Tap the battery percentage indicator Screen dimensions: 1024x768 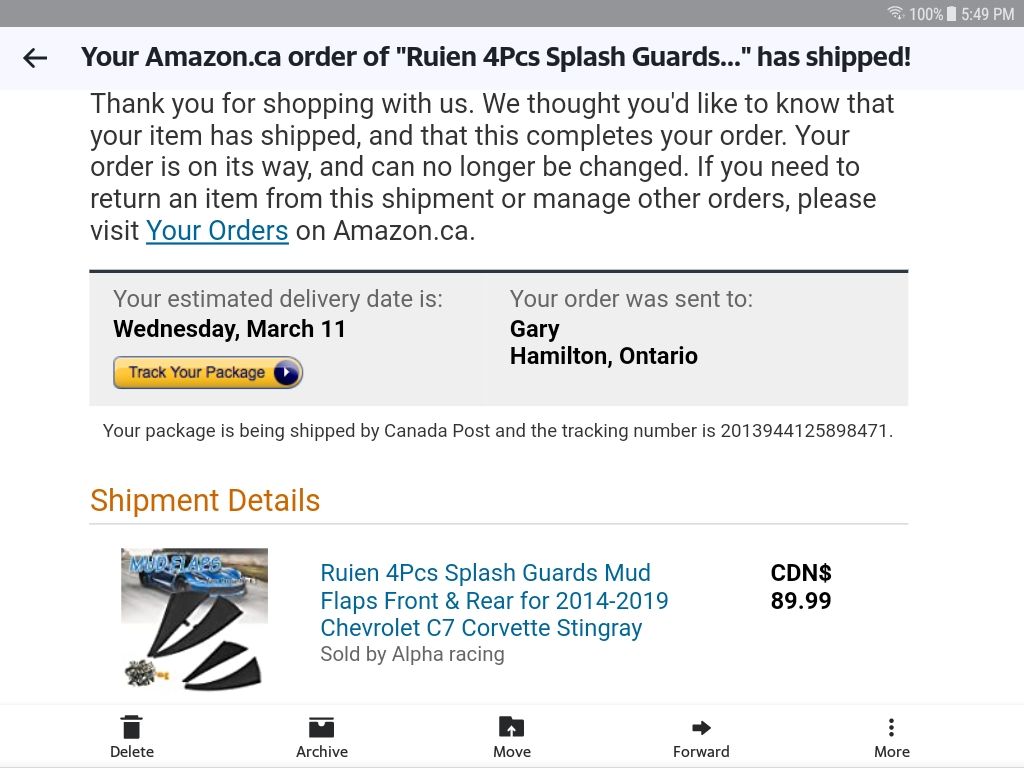(926, 14)
